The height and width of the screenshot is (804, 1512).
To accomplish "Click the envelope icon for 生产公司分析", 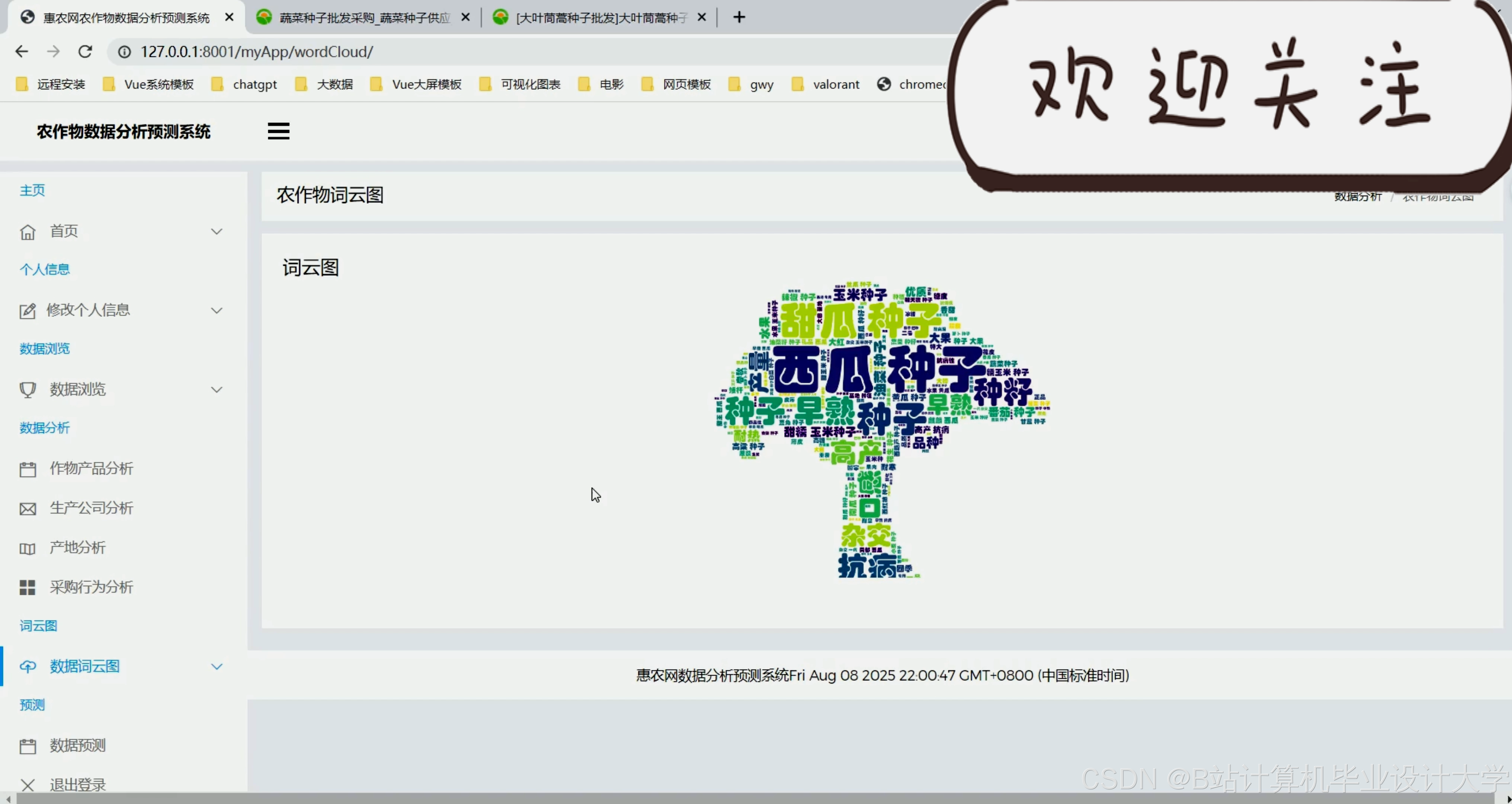I will tap(28, 508).
